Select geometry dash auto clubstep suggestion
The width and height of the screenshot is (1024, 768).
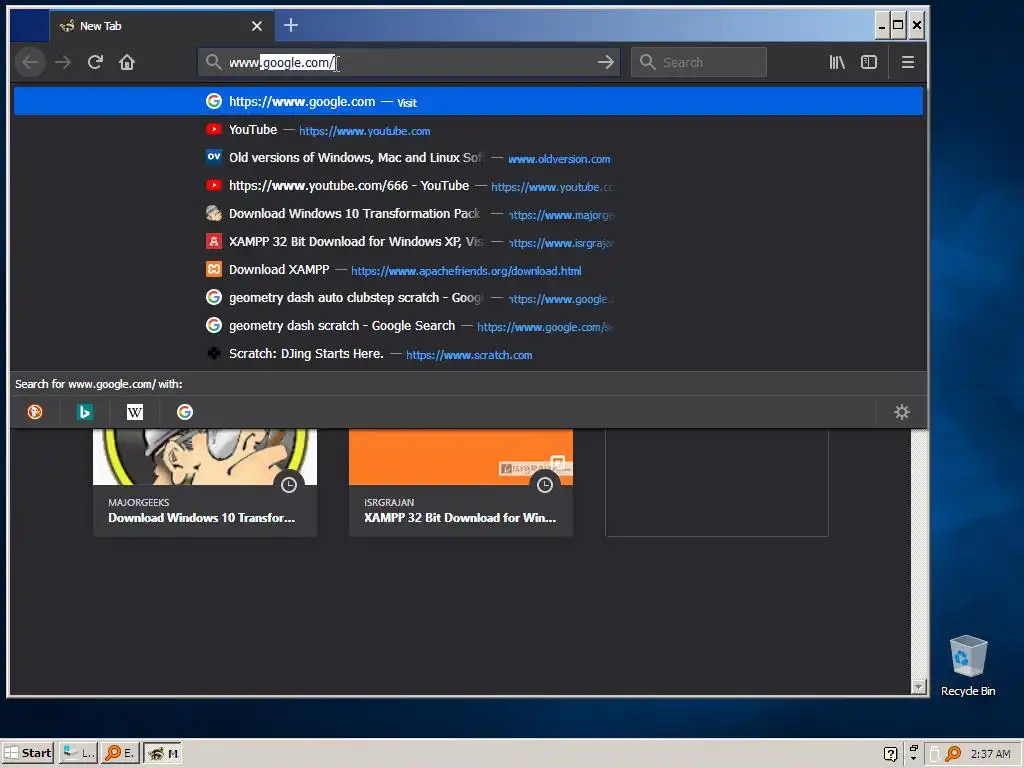(468, 298)
